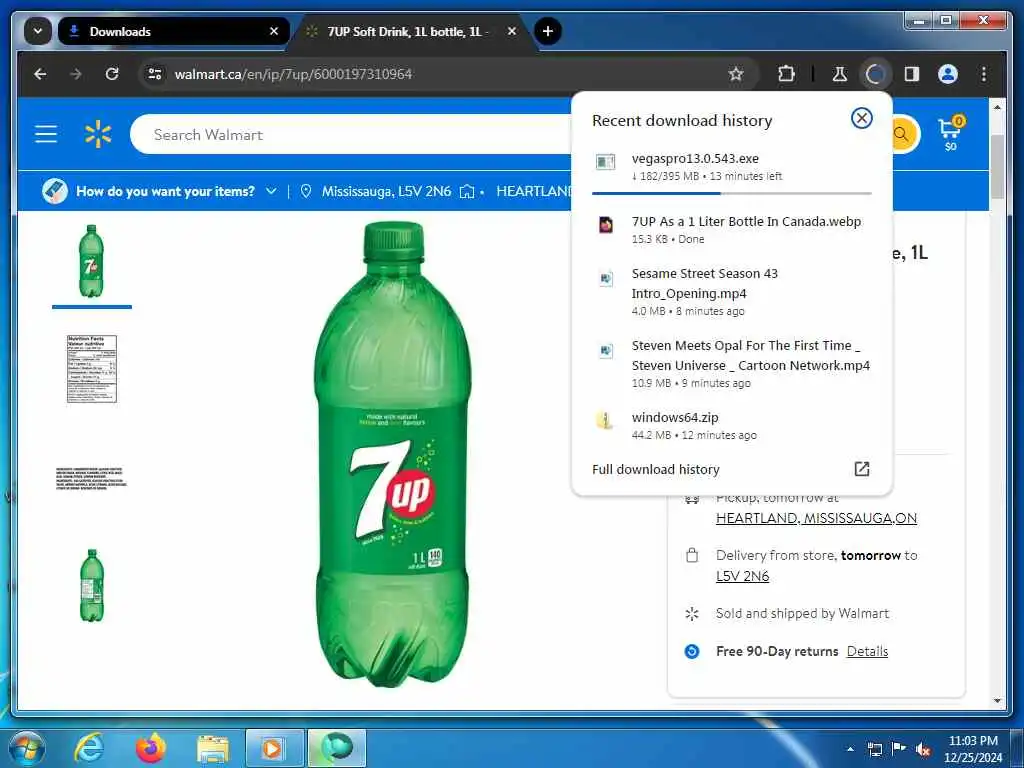Click the downloads progress icon in toolbar

(x=875, y=74)
